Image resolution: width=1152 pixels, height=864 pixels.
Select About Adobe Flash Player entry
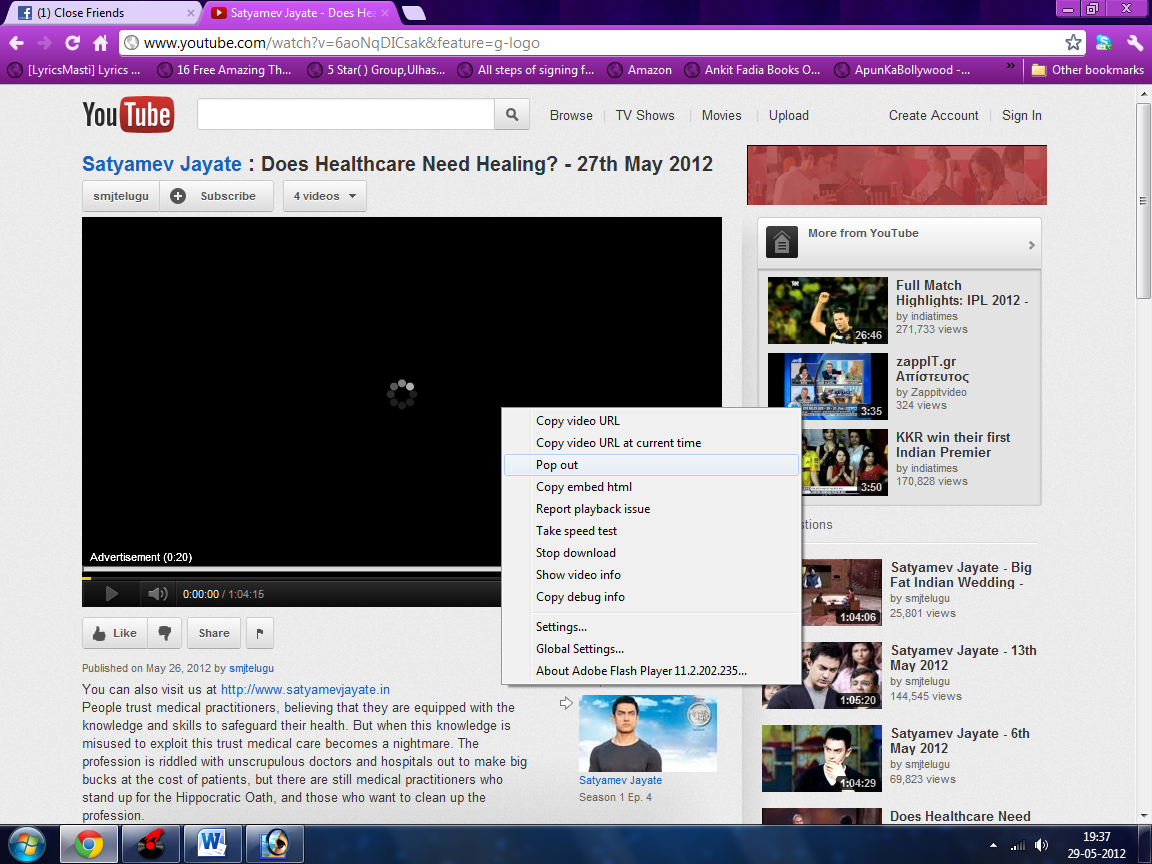pos(652,671)
